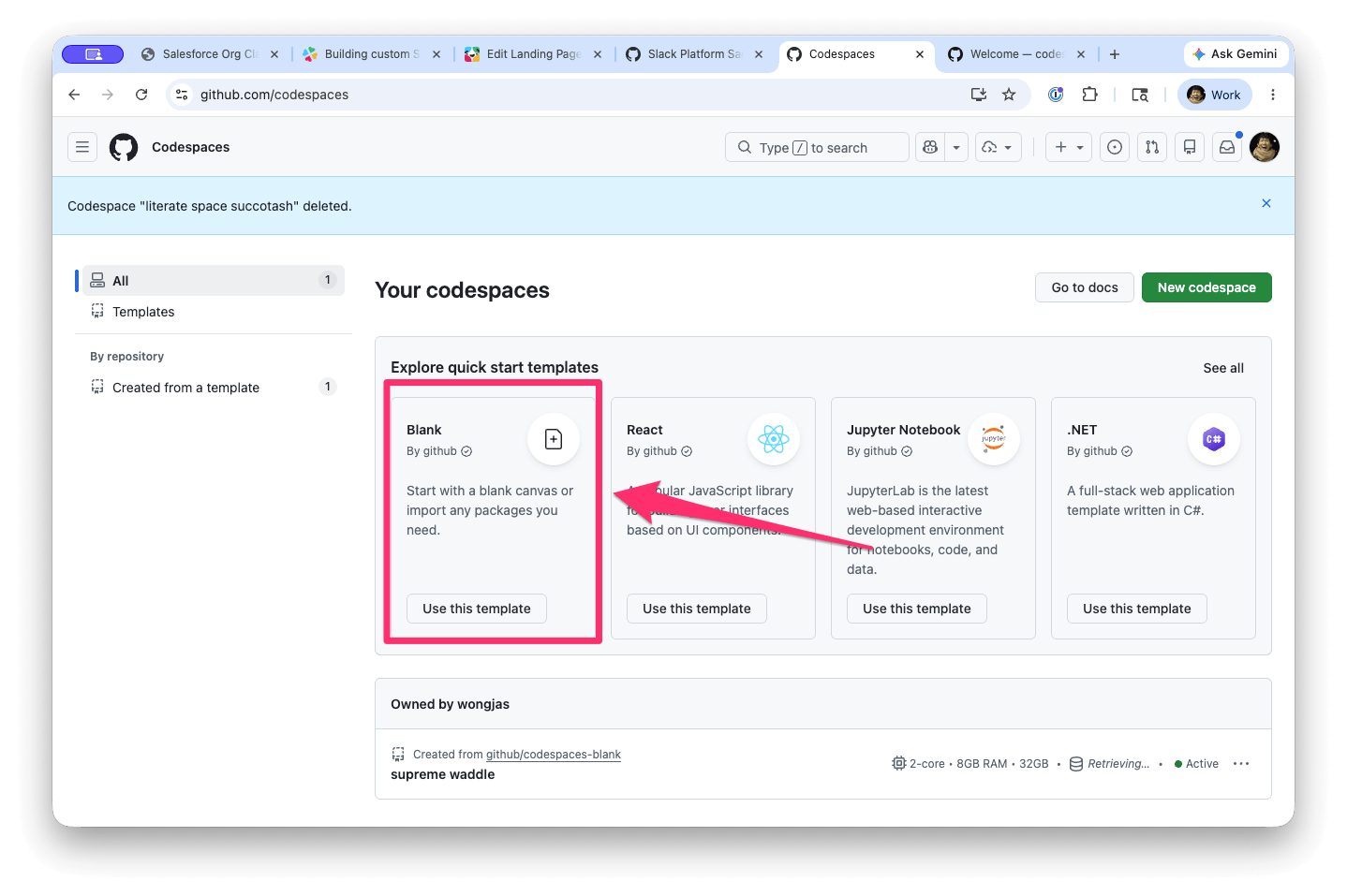1347x896 pixels.
Task: Open the Chrome three-dot menu
Action: click(x=1273, y=95)
